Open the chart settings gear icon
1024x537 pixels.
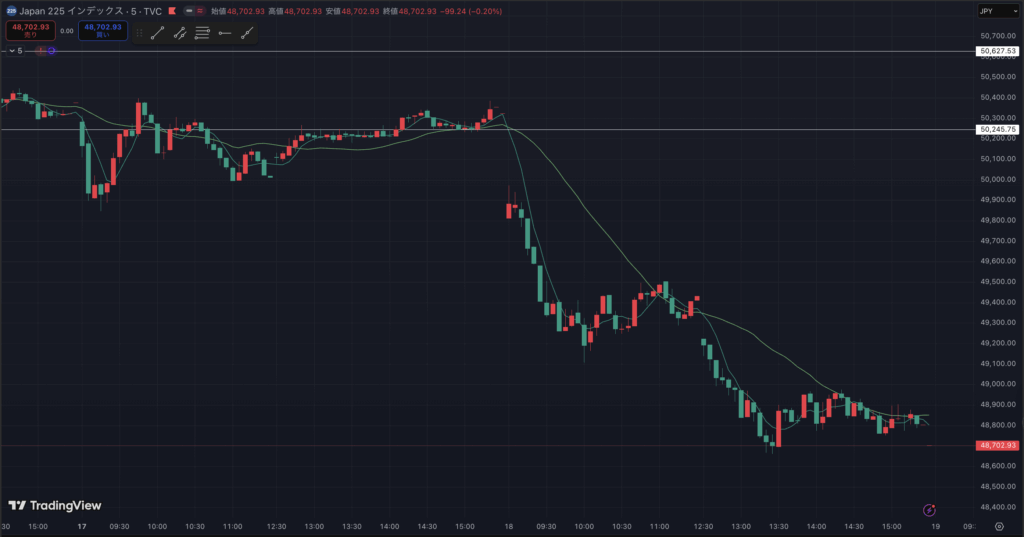click(999, 526)
